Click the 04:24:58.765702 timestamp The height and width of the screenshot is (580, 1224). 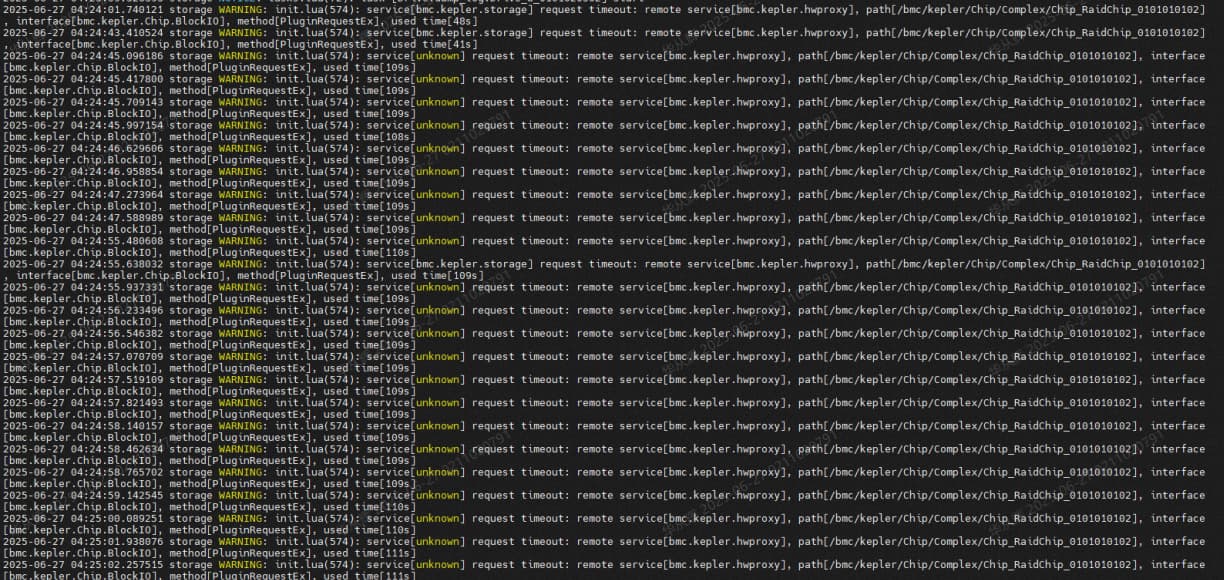116,472
